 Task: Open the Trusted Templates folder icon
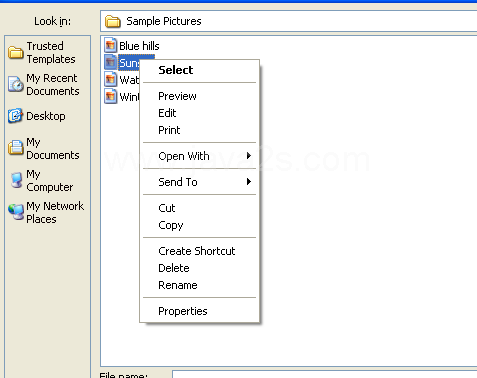(15, 53)
